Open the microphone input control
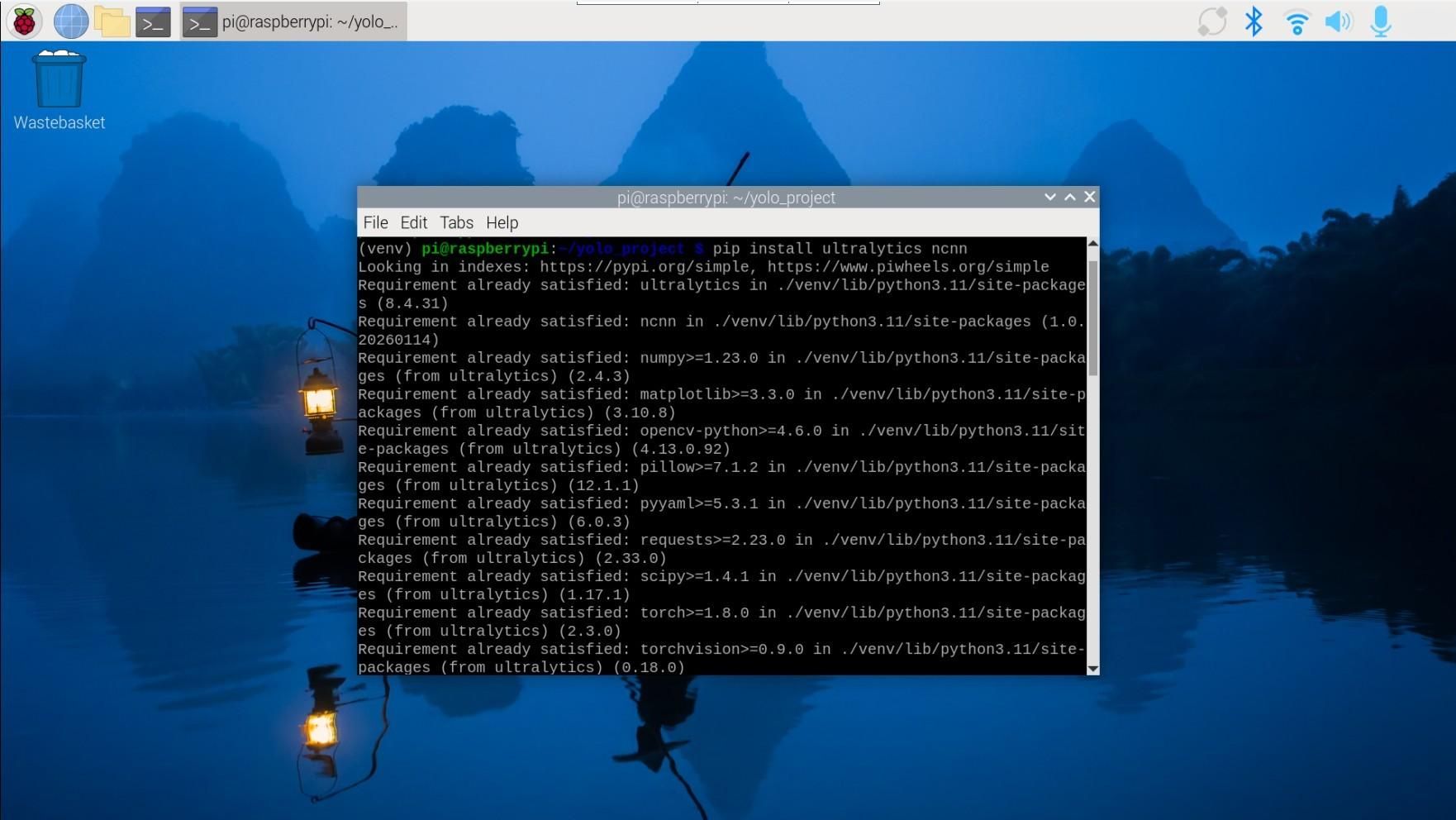 click(x=1381, y=21)
